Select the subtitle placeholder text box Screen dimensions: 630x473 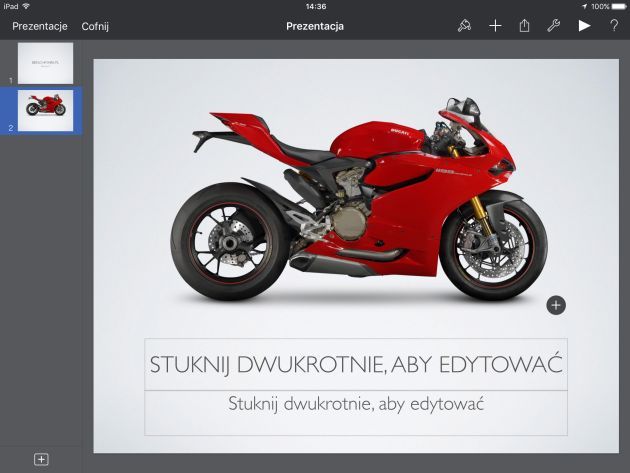coord(356,413)
